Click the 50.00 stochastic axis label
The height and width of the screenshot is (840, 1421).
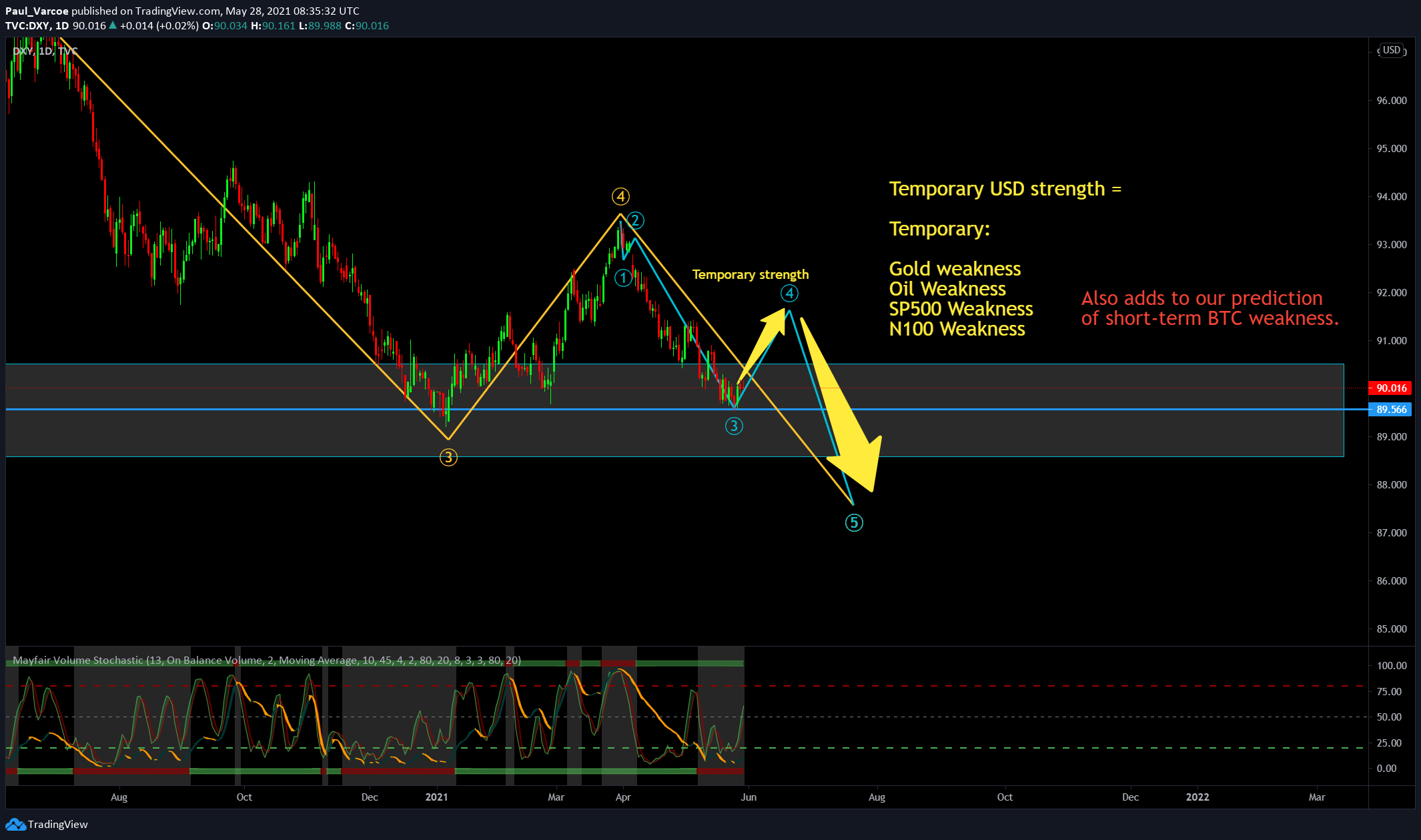point(1389,717)
